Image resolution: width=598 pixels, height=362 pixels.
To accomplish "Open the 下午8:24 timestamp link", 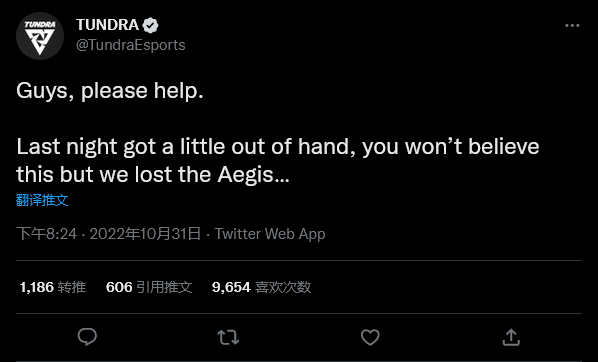I will click(47, 233).
